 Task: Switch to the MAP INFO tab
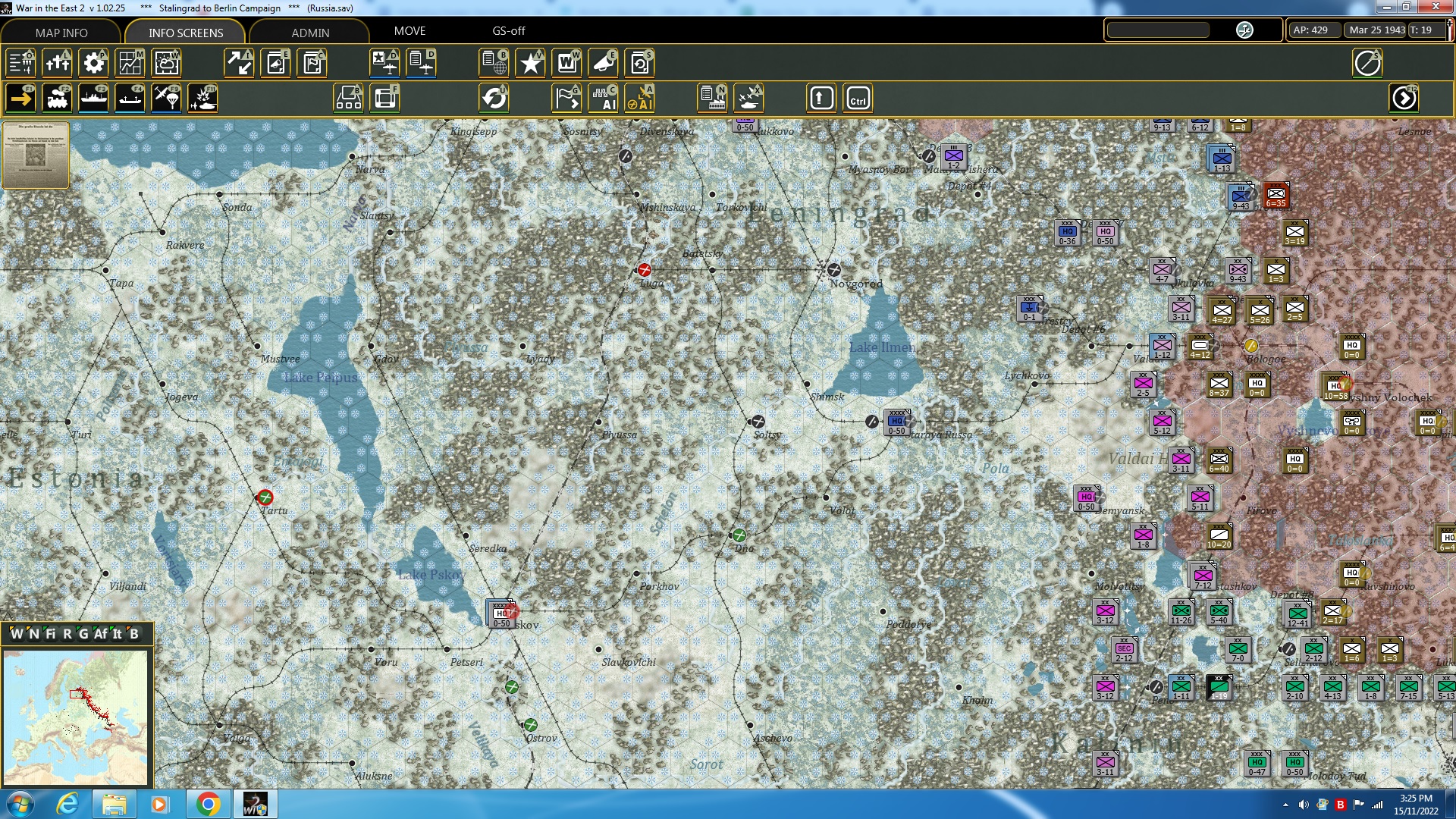pyautogui.click(x=61, y=33)
